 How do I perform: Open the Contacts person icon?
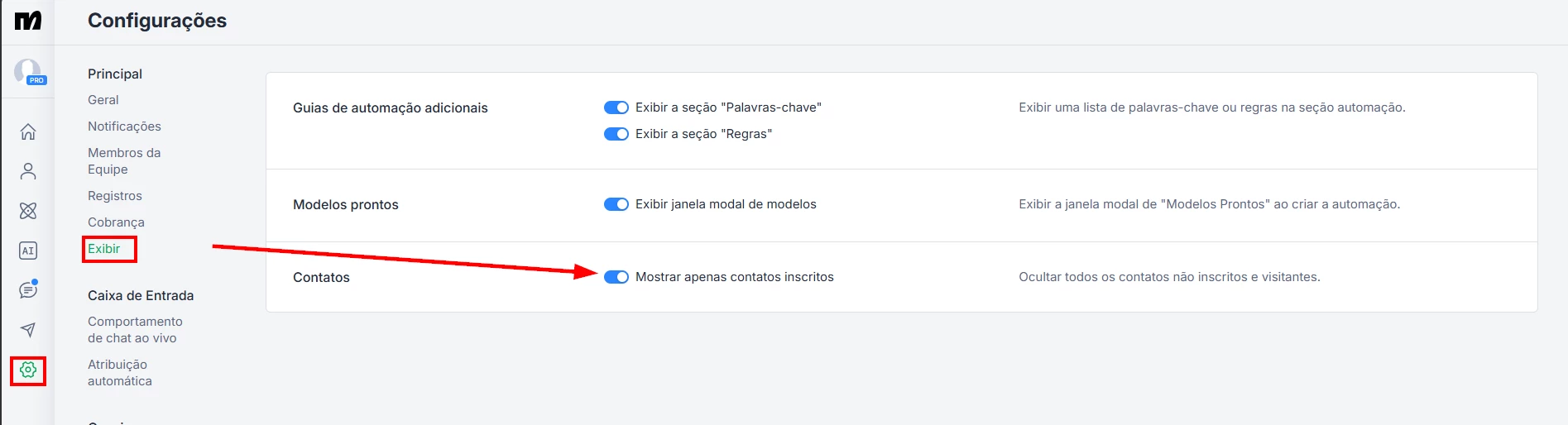[28, 171]
